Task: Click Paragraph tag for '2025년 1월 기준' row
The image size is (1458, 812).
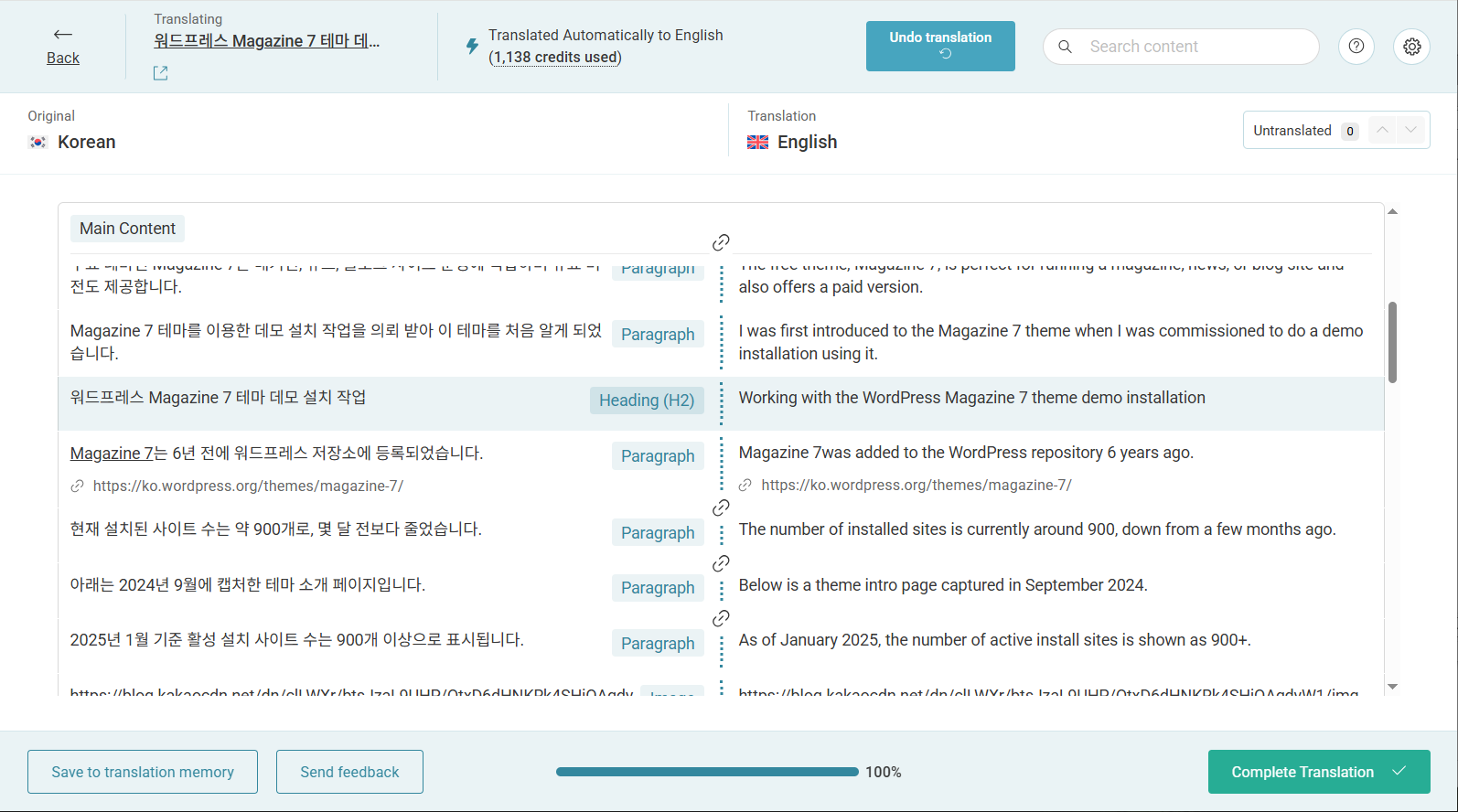Action: point(658,644)
